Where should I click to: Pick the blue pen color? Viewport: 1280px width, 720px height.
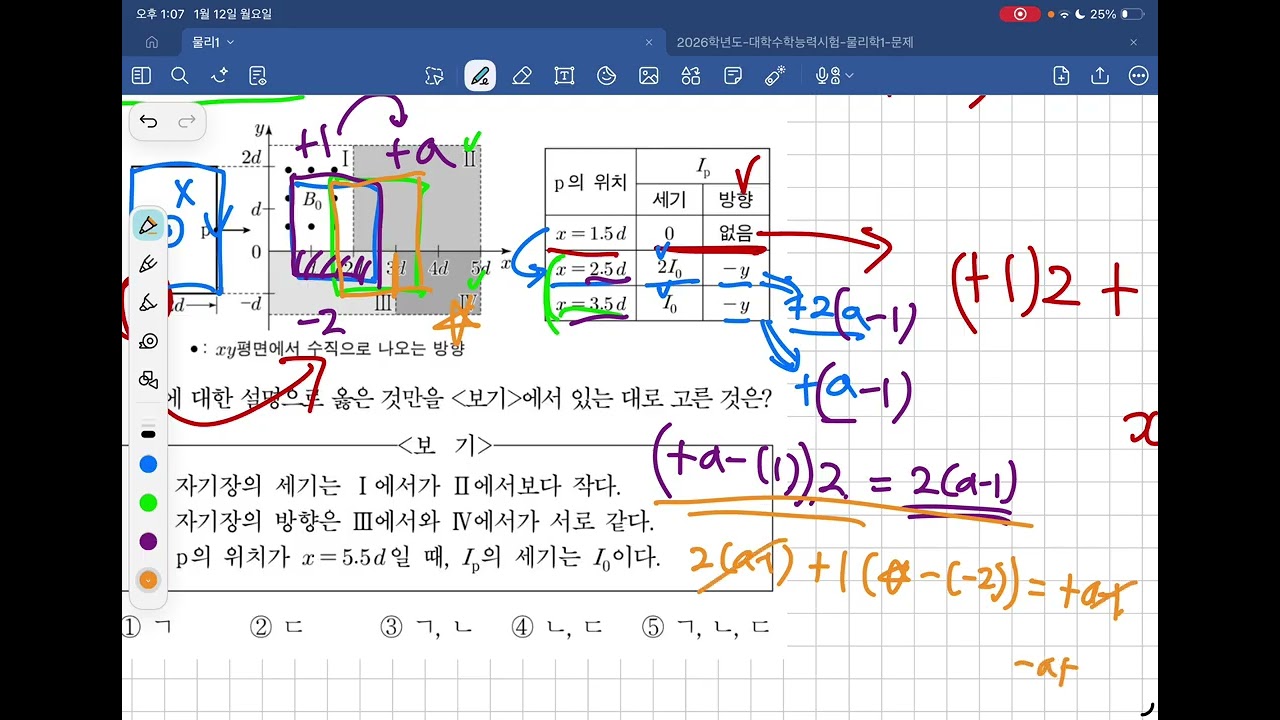click(148, 464)
